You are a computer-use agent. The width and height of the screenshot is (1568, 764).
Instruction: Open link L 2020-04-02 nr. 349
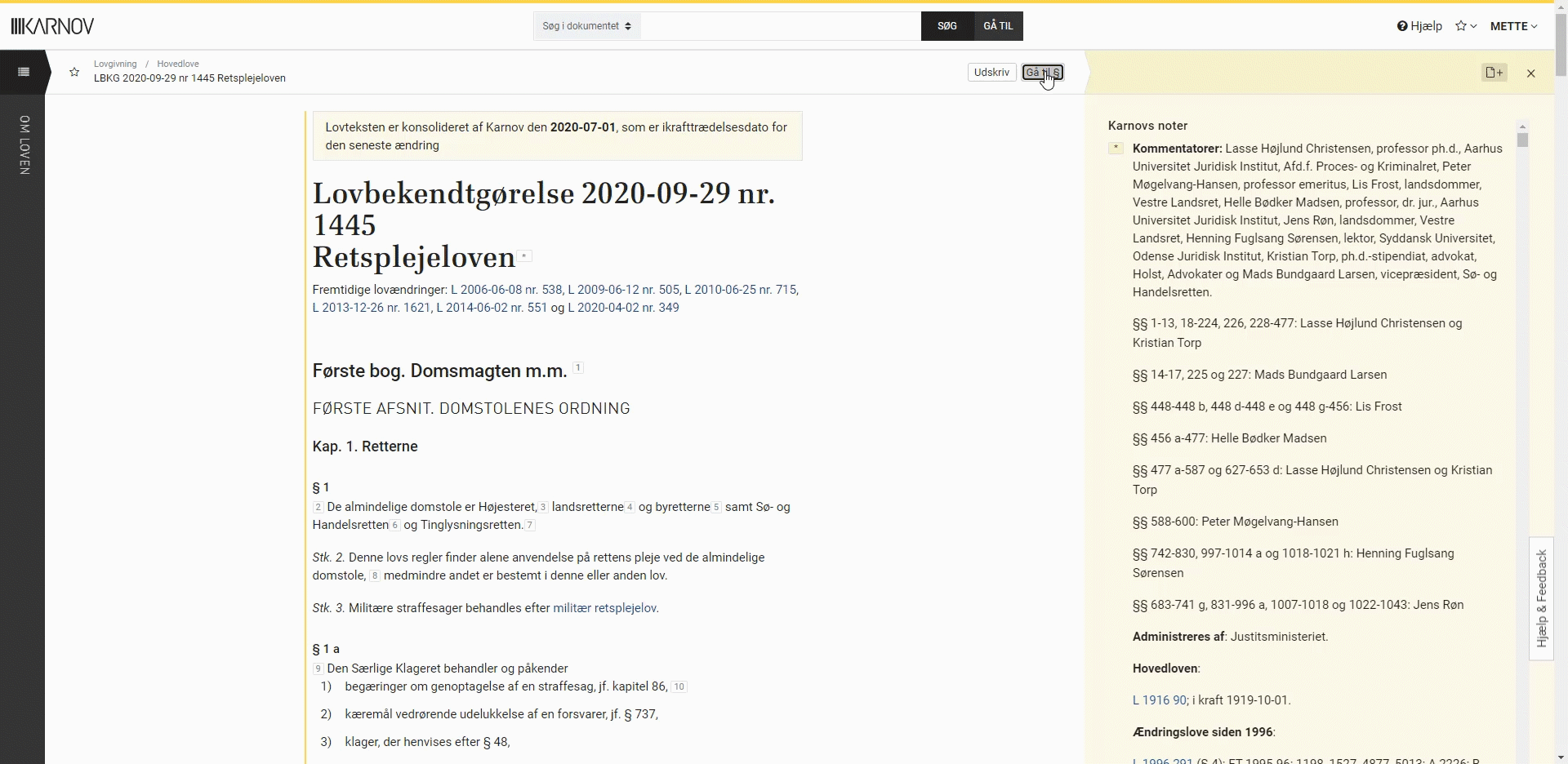[x=623, y=308]
